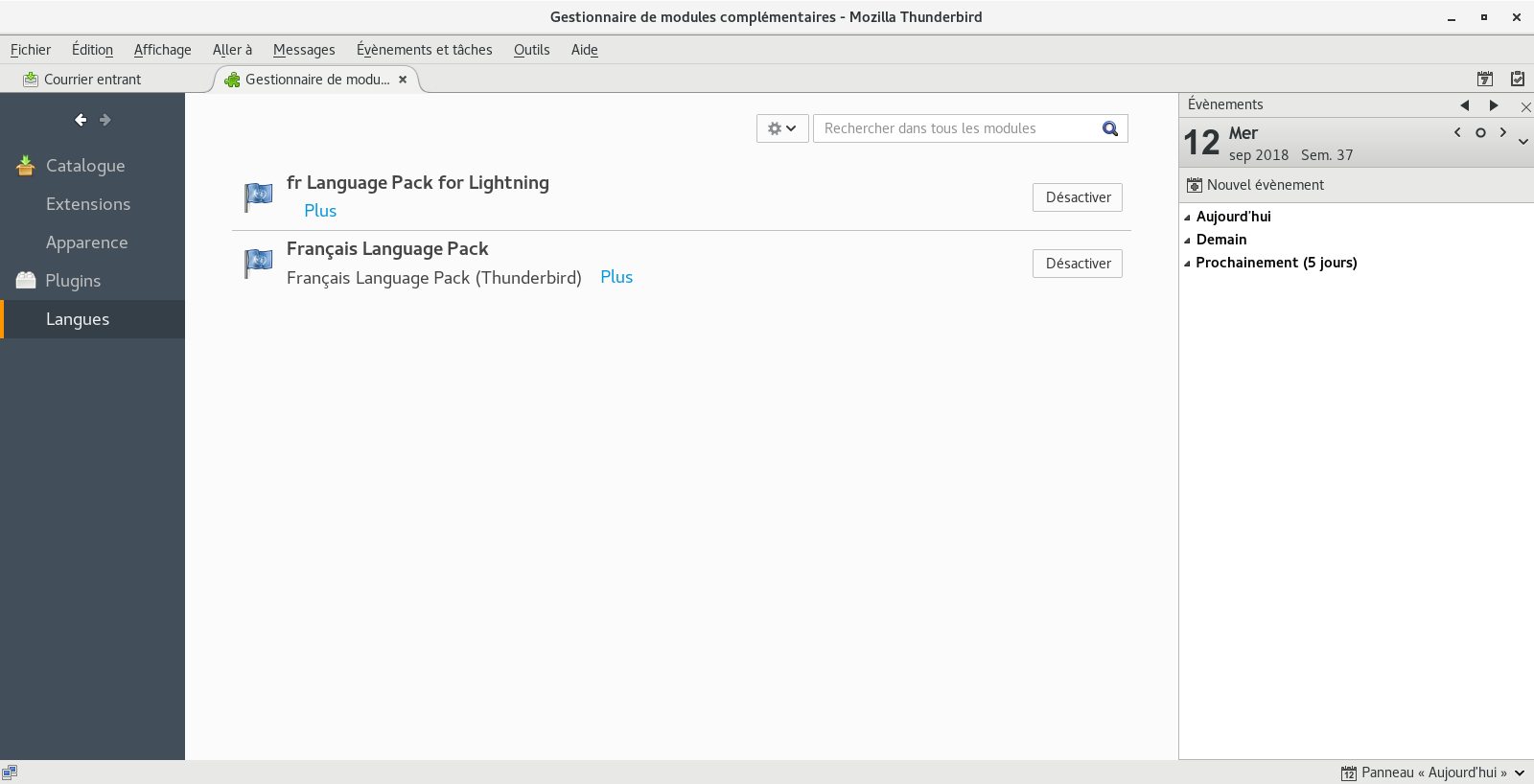The width and height of the screenshot is (1534, 784).
Task: Click Plus link under fr Language Pack for Lightning
Action: tap(320, 211)
